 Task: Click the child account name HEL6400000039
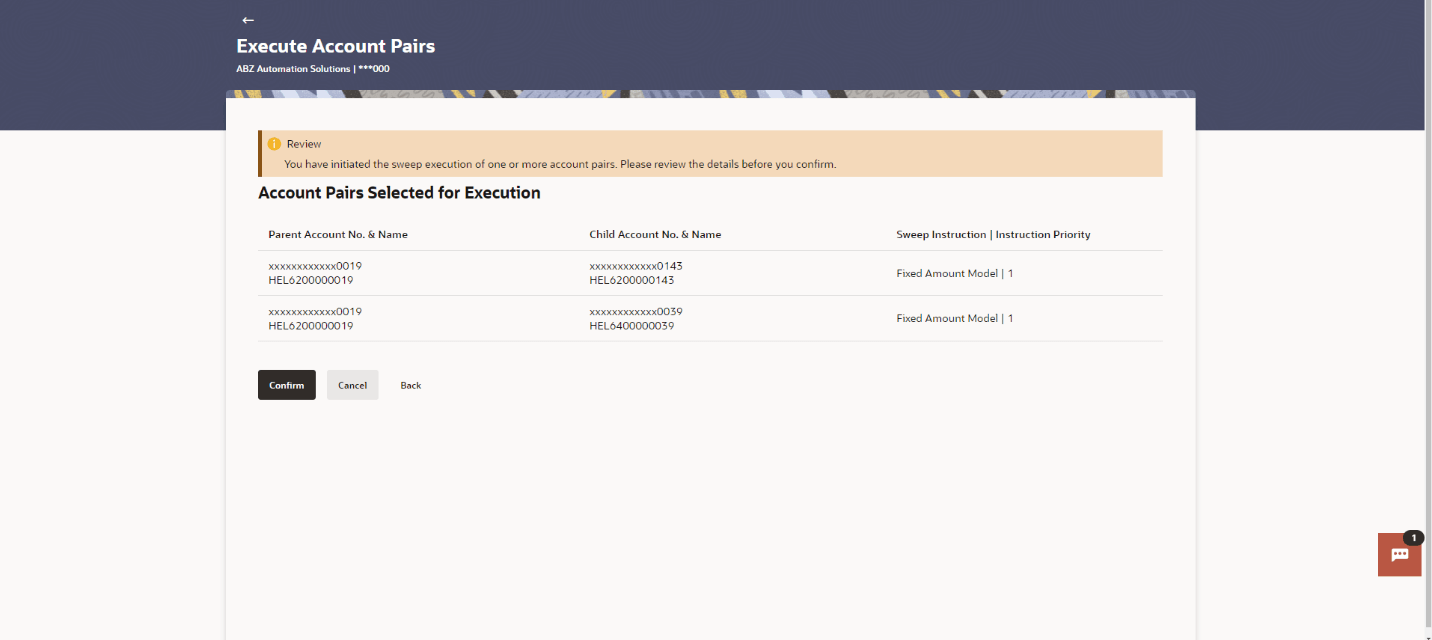pos(632,326)
